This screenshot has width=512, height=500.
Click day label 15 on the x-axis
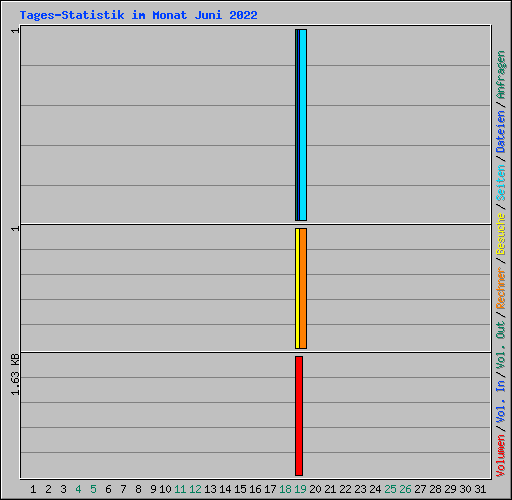click(x=240, y=489)
